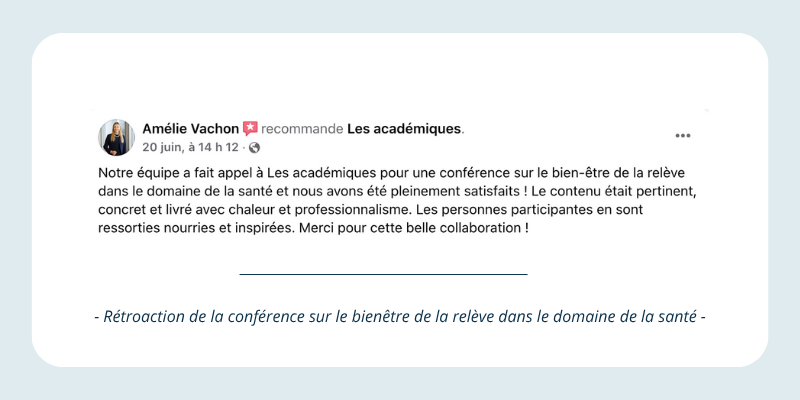Click the pink recommendation star badge
Viewport: 800px width, 400px height.
250,129
